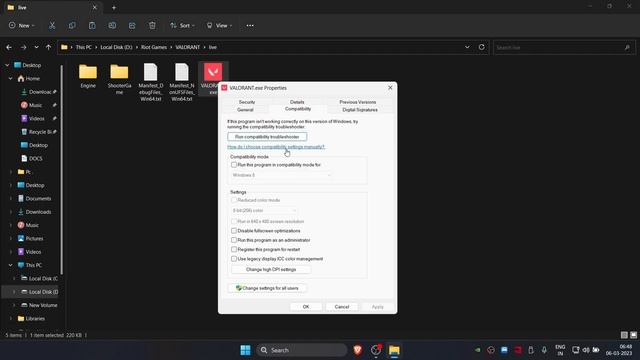Open the Sort dropdown menu
Screen dimensions: 640x360
182,25
